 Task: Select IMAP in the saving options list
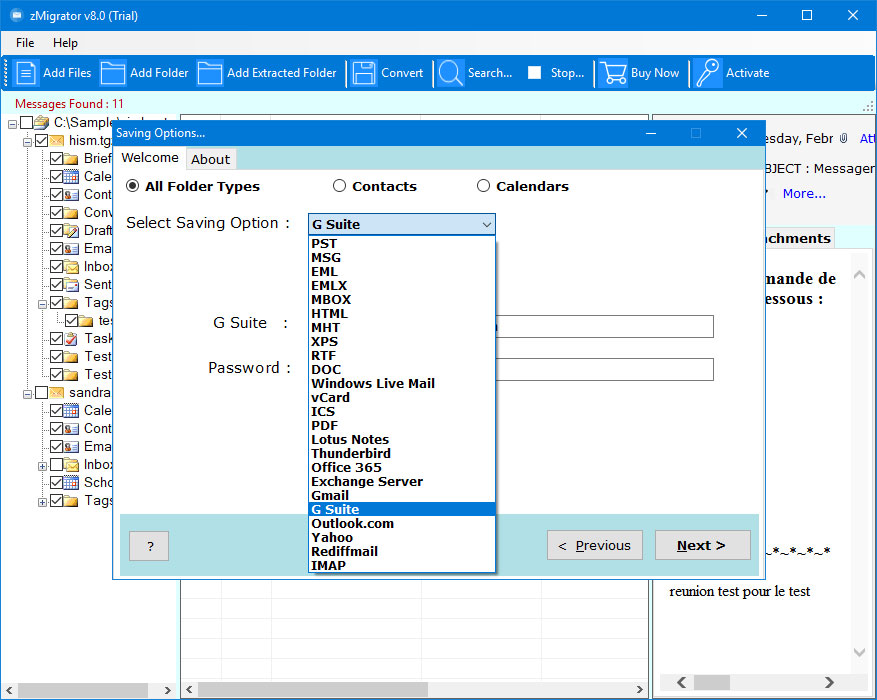coord(402,565)
